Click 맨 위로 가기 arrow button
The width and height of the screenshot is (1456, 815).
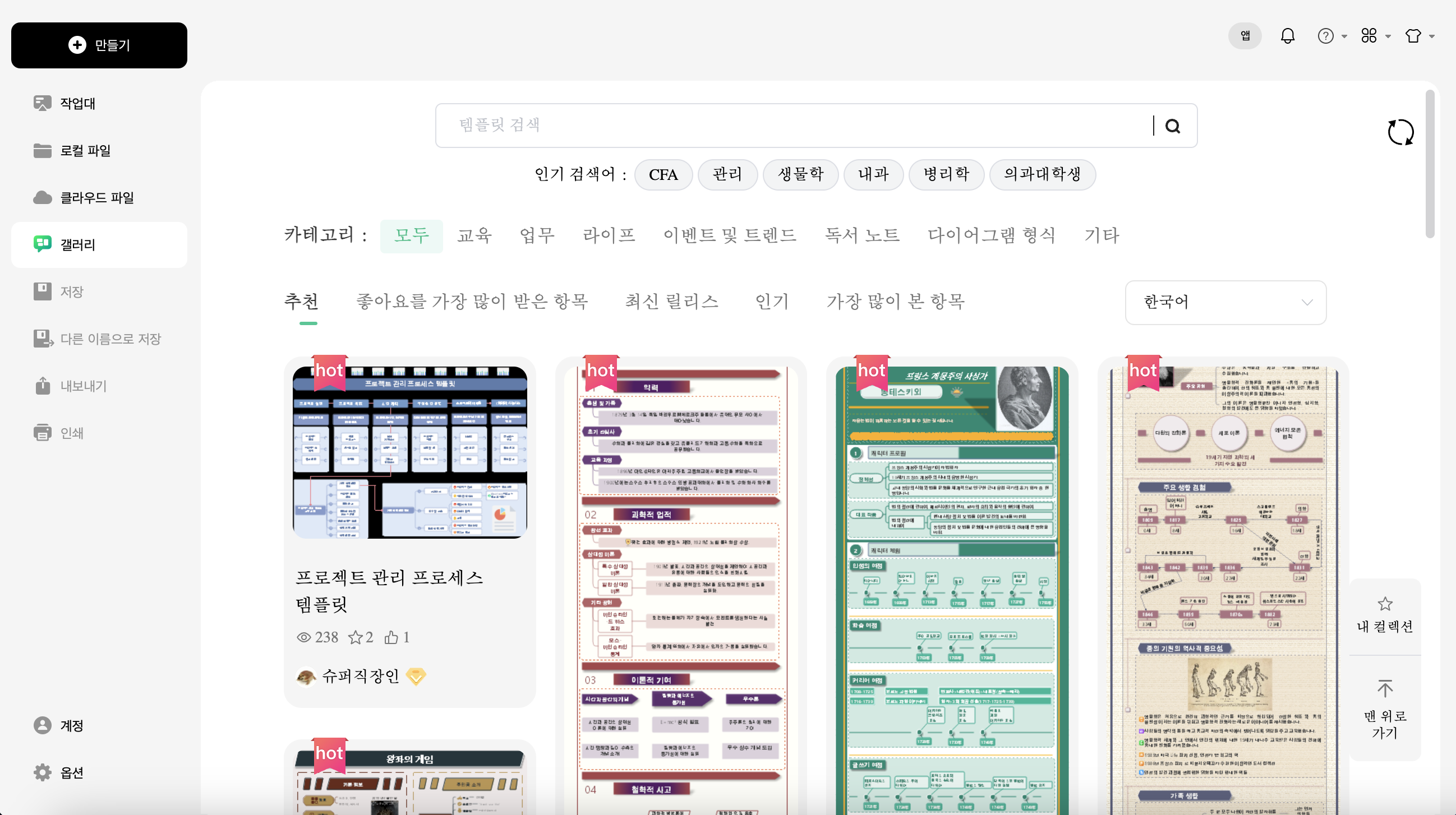1385,709
